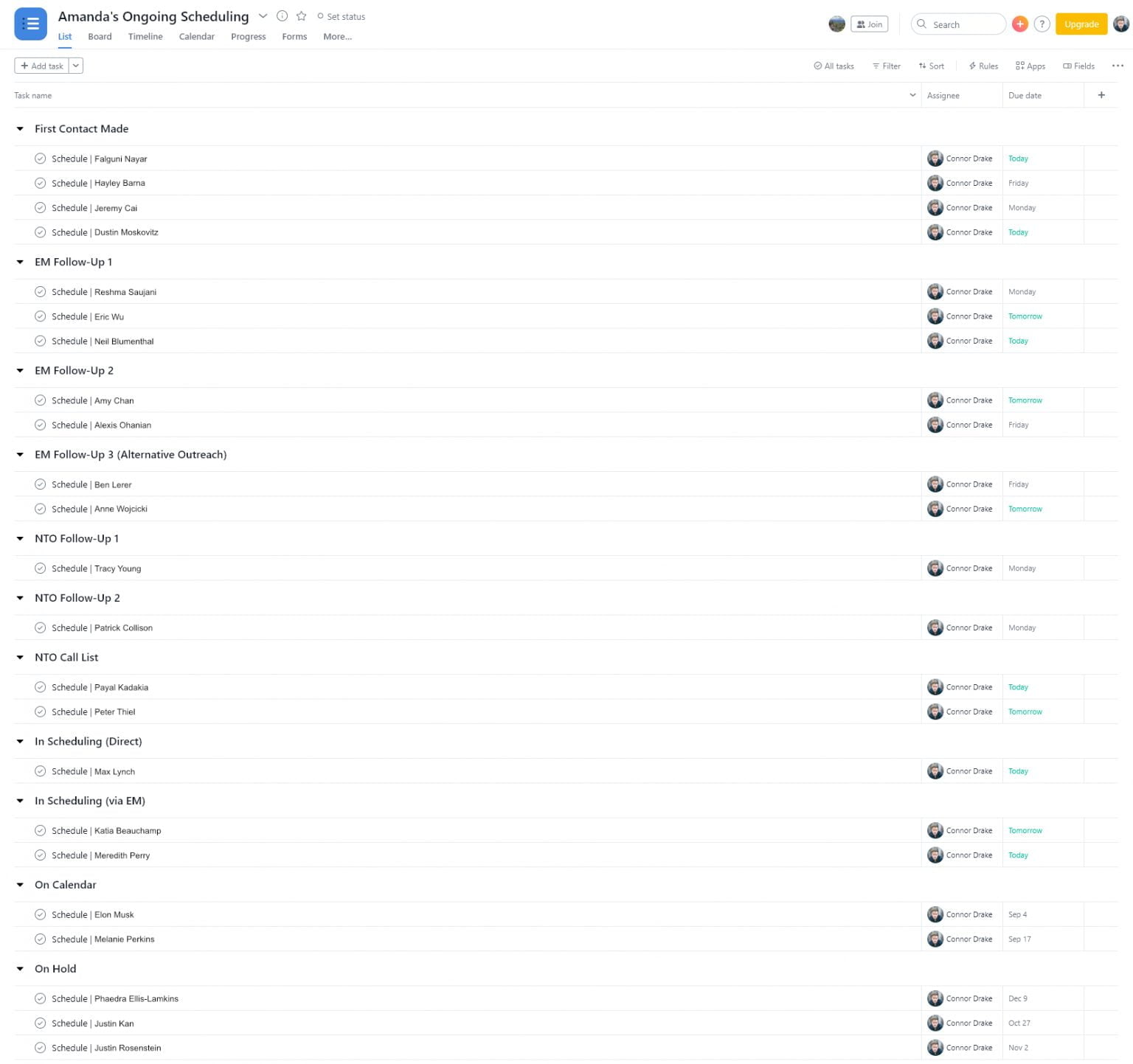Open the Add task dropdown arrow
This screenshot has width=1133, height=1064.
[x=75, y=66]
